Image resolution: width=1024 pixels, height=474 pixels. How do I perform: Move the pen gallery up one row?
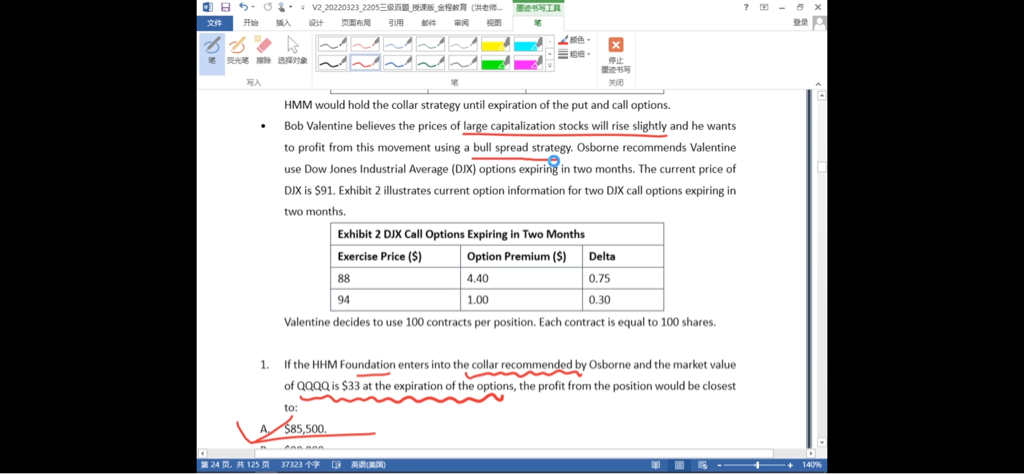click(550, 40)
